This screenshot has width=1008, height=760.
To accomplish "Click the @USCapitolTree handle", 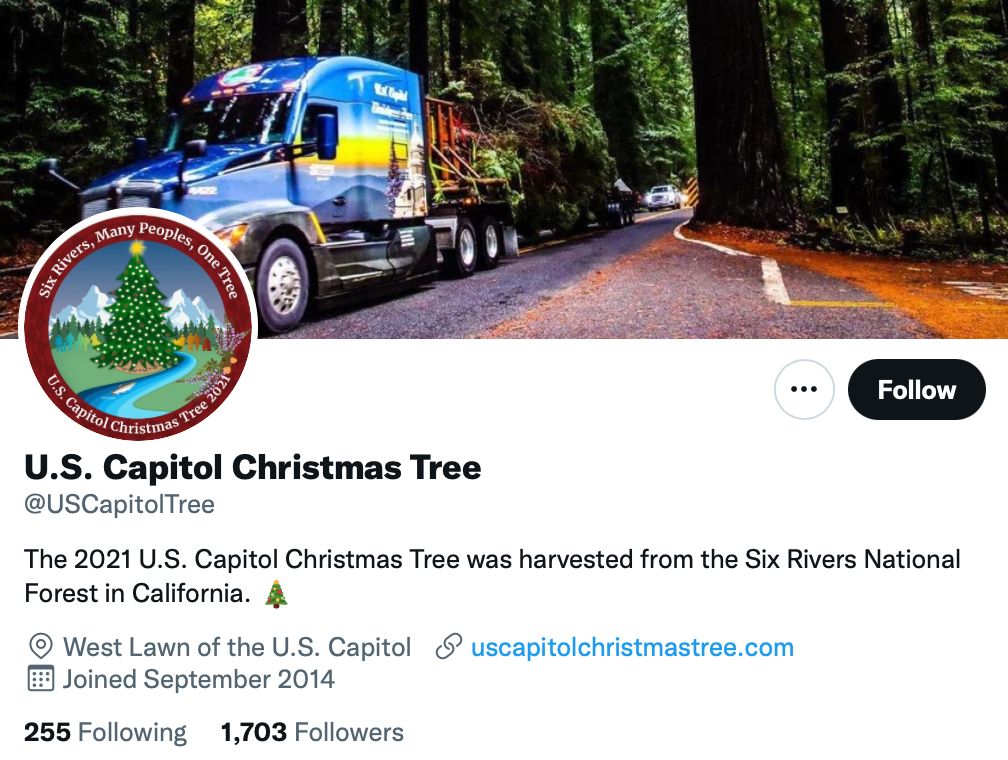I will pyautogui.click(x=119, y=504).
